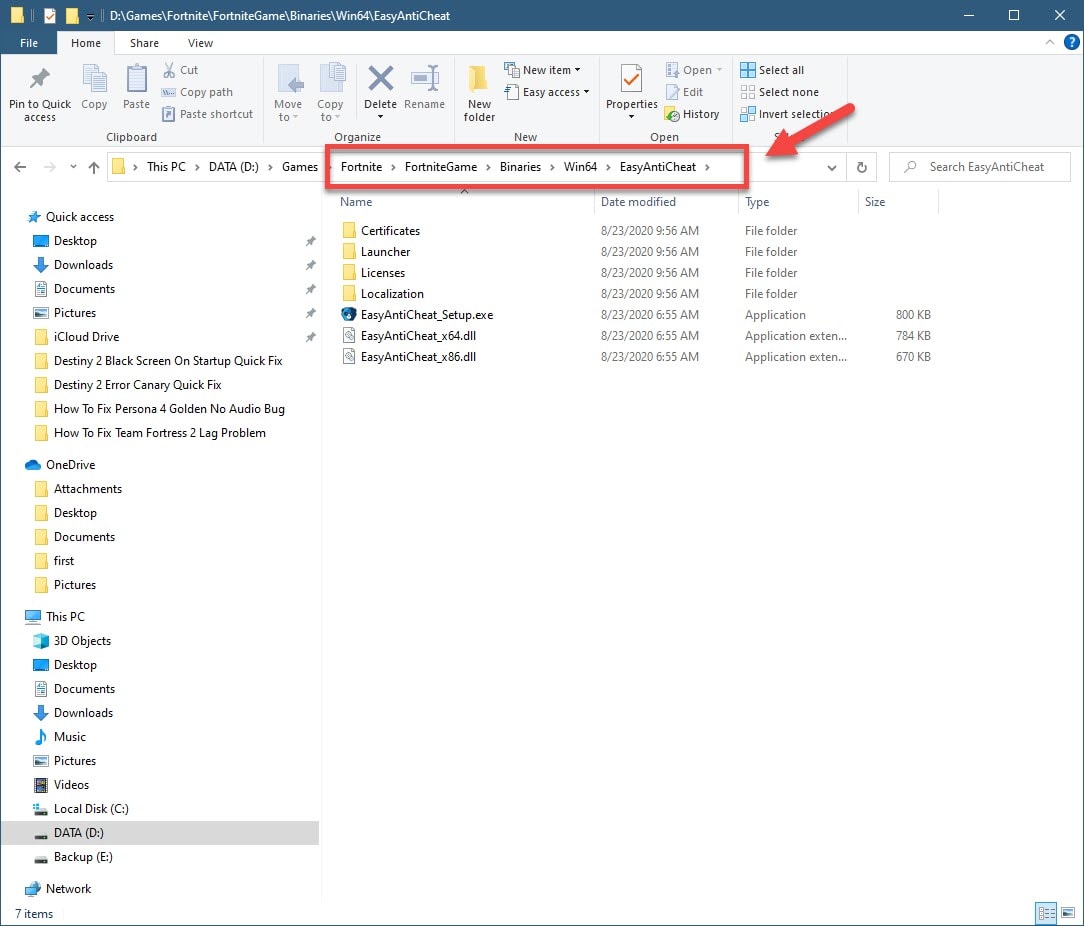Screen dimensions: 1084x926
Task: Open the Easy access dropdown
Action: click(x=547, y=92)
